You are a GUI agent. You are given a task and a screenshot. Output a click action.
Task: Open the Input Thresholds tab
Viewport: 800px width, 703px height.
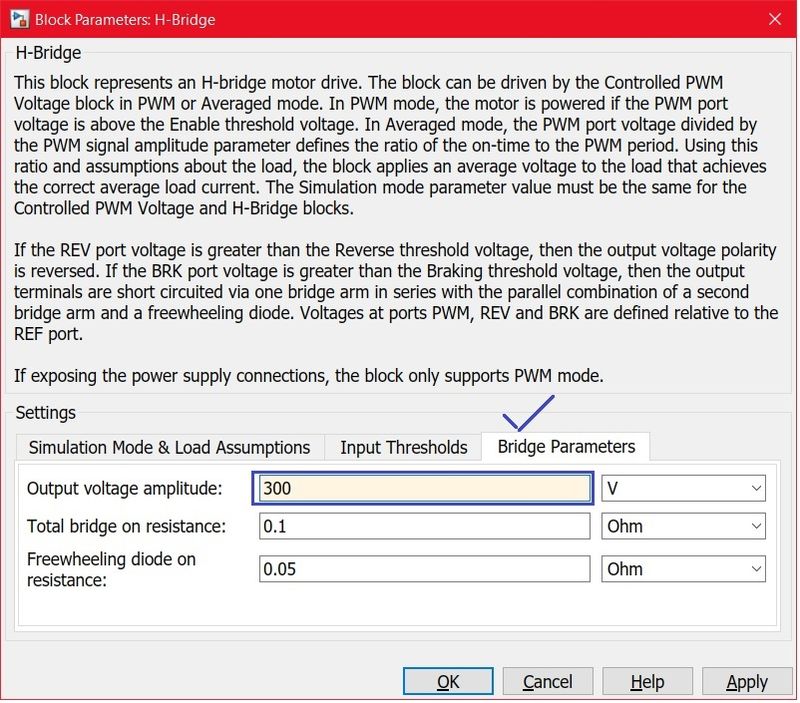coord(402,447)
